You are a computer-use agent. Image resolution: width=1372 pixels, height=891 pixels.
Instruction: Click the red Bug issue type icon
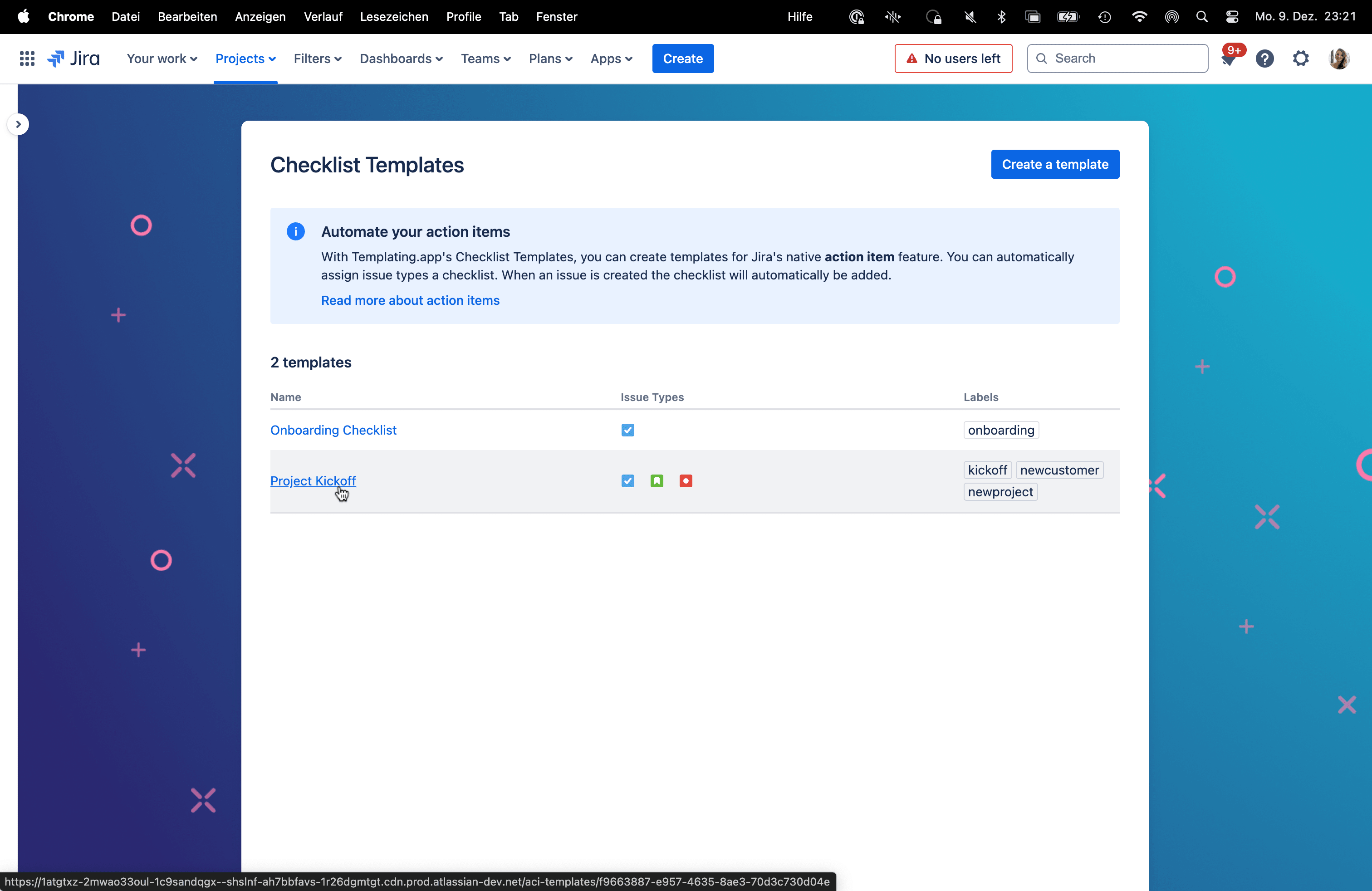pos(686,480)
